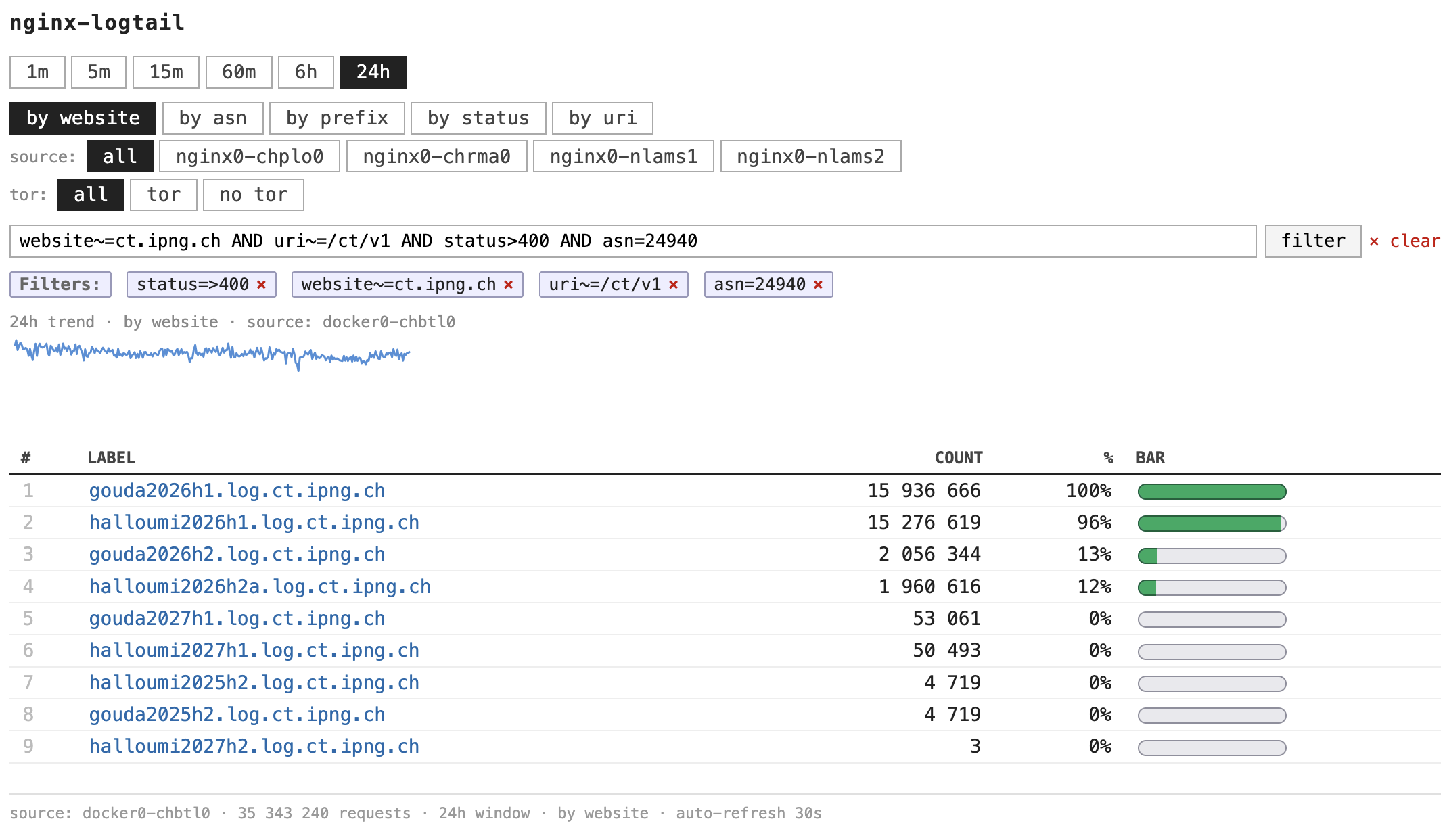Image resolution: width=1449 pixels, height=840 pixels.
Task: Remove the uri~=/ct/v1 filter chip
Action: pos(672,284)
